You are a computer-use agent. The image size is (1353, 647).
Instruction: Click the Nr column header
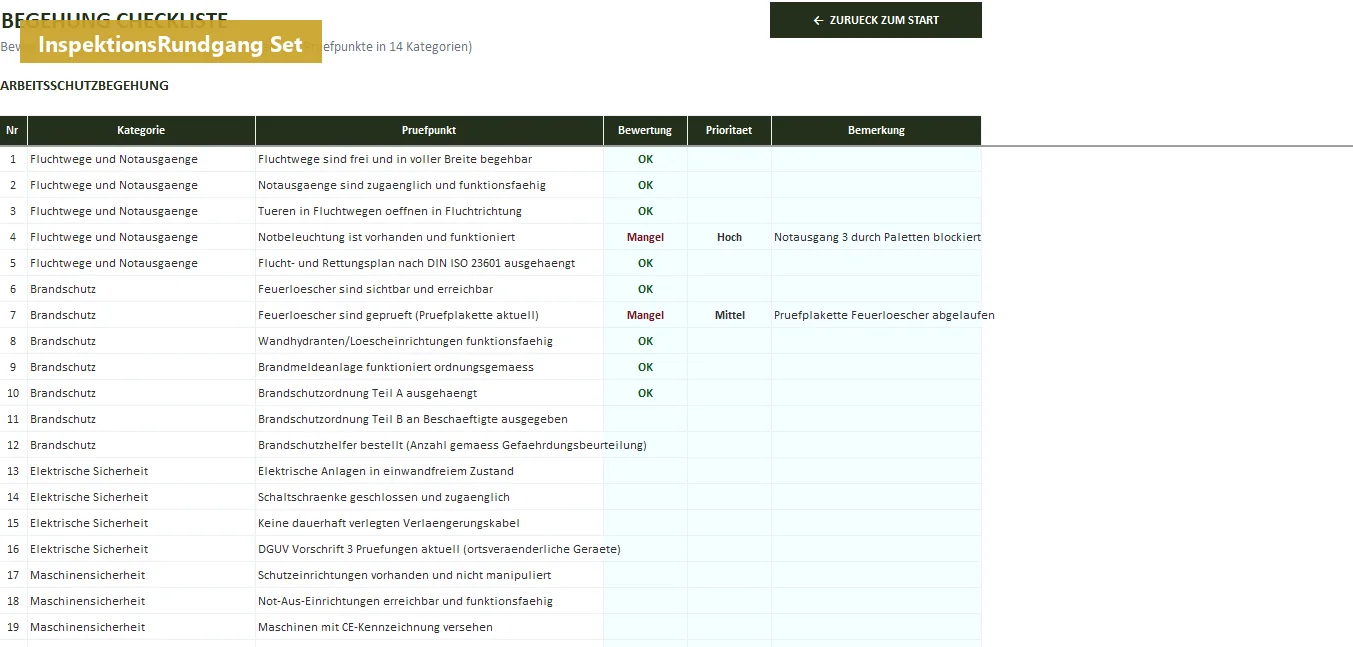(13, 130)
